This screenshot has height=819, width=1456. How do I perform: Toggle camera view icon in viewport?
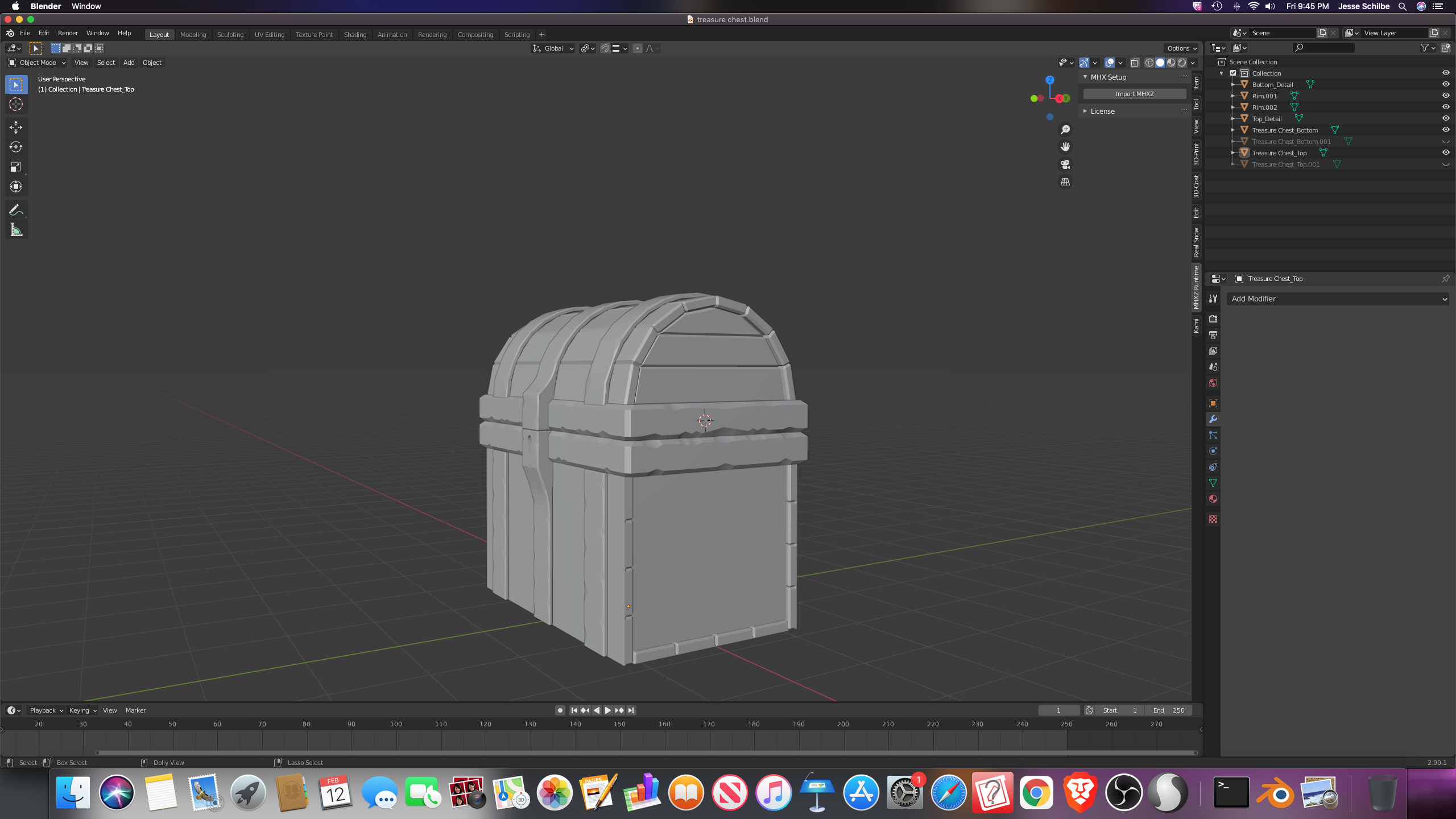1065,164
